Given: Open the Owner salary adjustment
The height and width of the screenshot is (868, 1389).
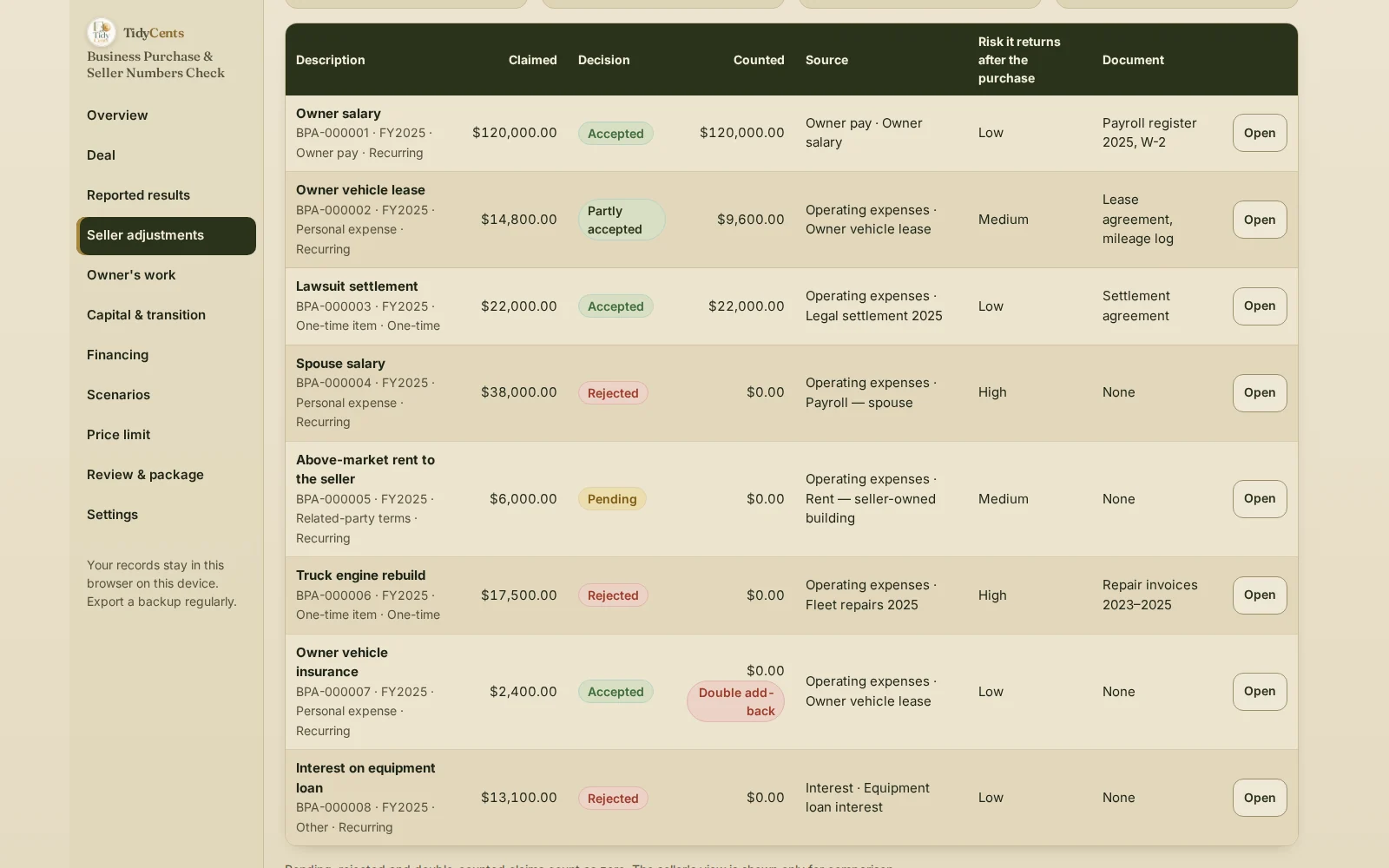Looking at the screenshot, I should 1260,133.
